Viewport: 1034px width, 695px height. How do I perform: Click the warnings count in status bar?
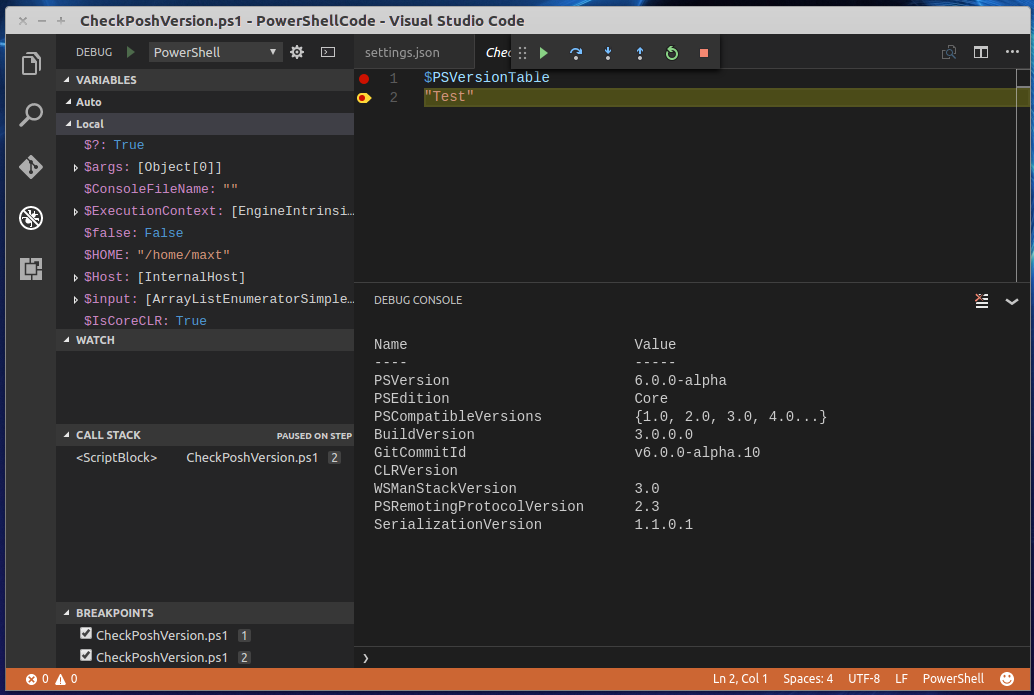click(x=67, y=679)
